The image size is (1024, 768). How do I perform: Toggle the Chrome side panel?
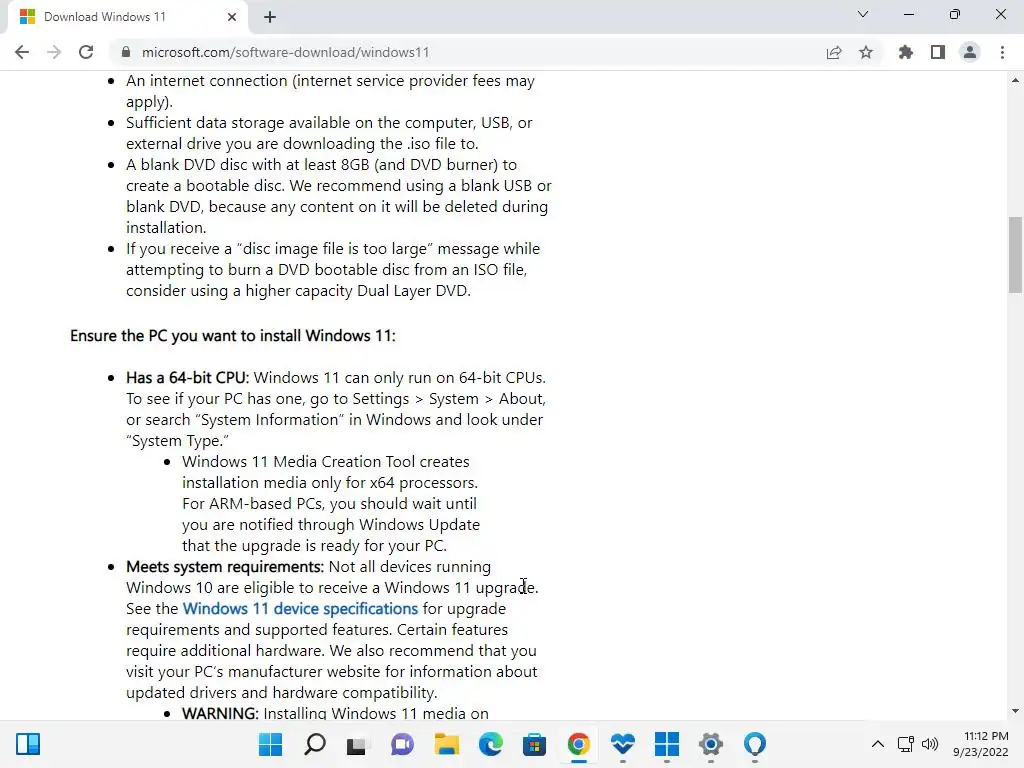(938, 52)
